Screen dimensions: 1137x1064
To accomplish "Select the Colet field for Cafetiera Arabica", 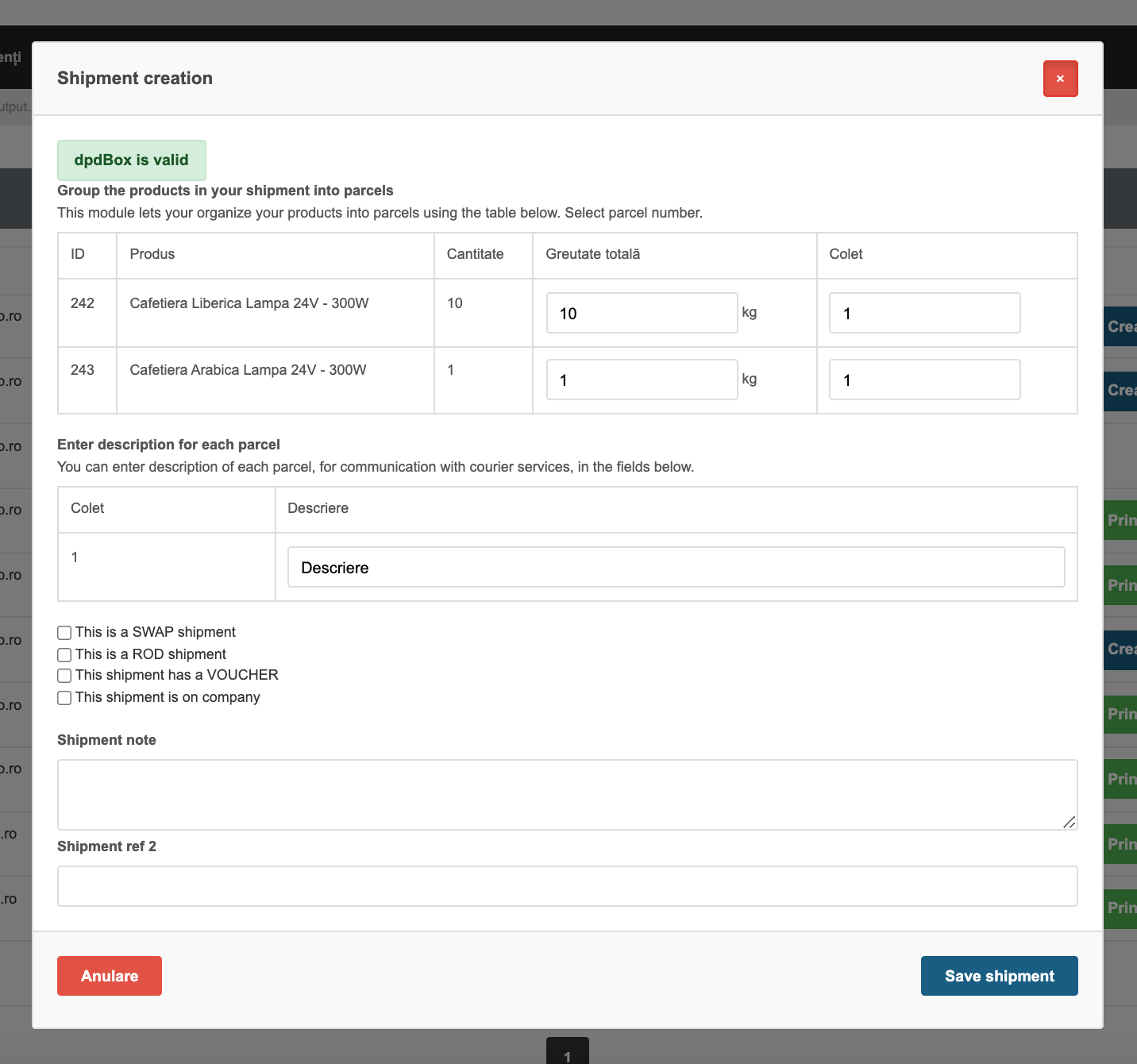I will coord(924,380).
